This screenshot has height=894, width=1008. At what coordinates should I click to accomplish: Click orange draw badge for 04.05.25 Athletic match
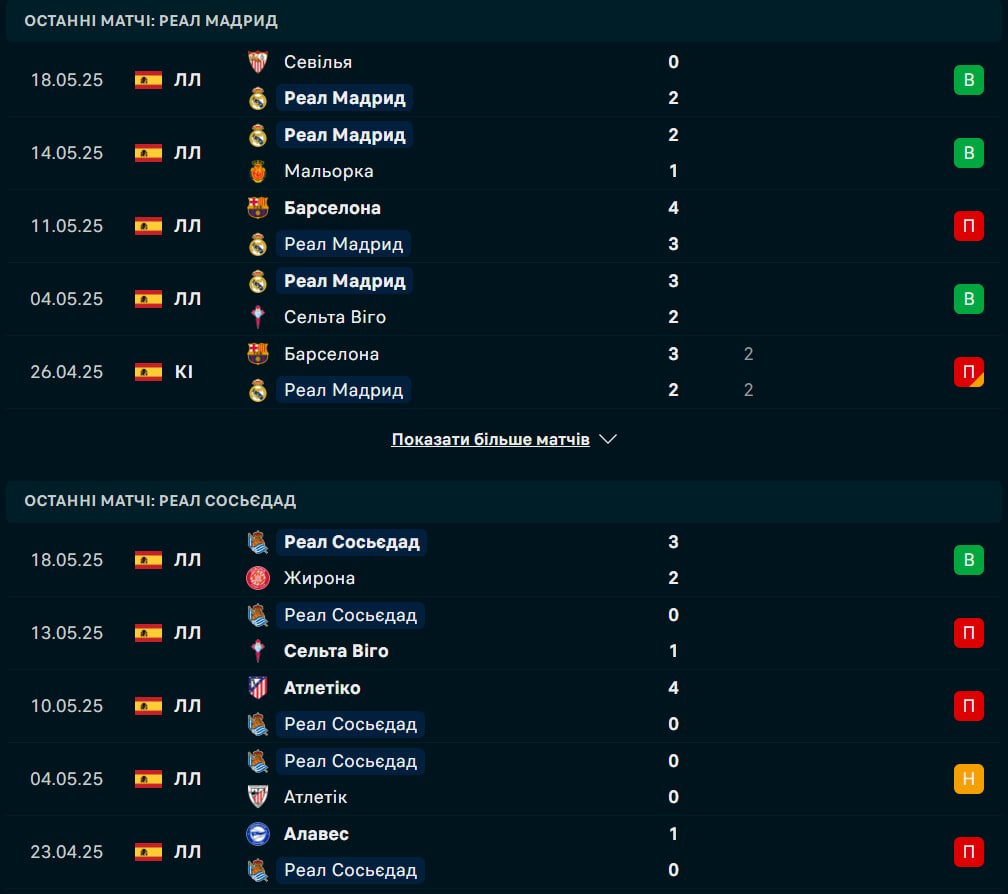(x=969, y=779)
